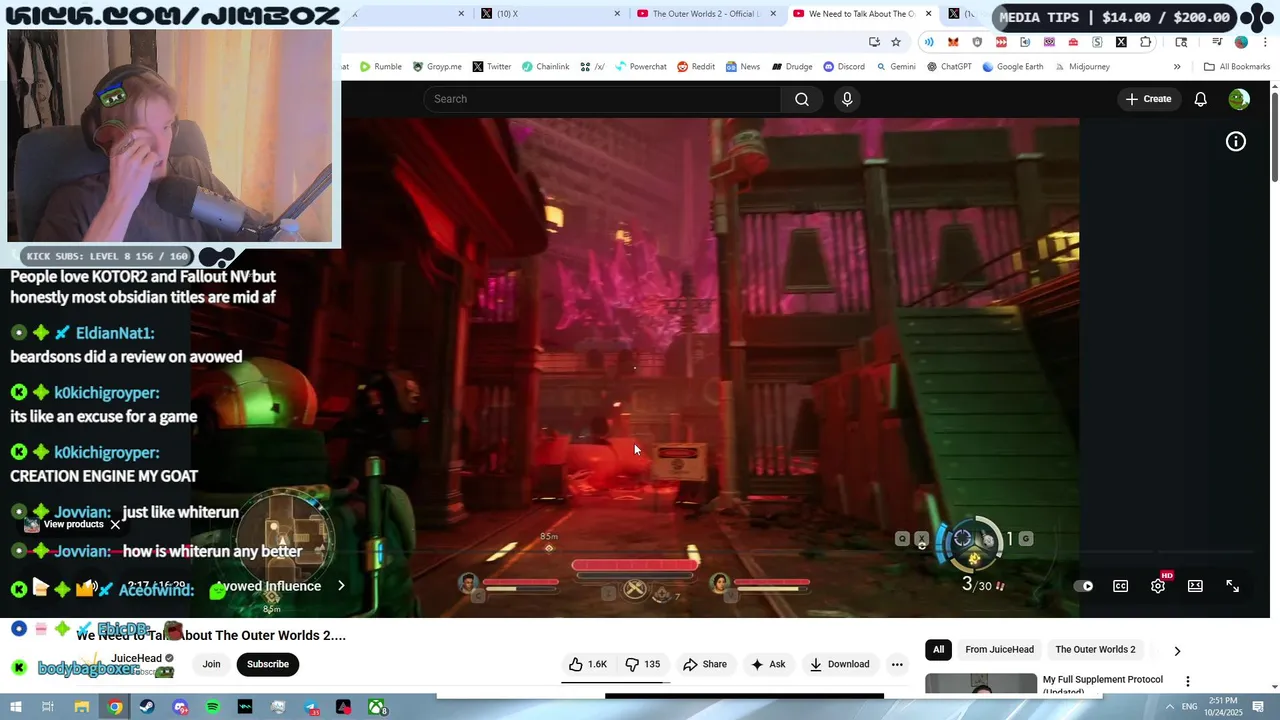Dislike the video with thumbs down

coord(643,664)
